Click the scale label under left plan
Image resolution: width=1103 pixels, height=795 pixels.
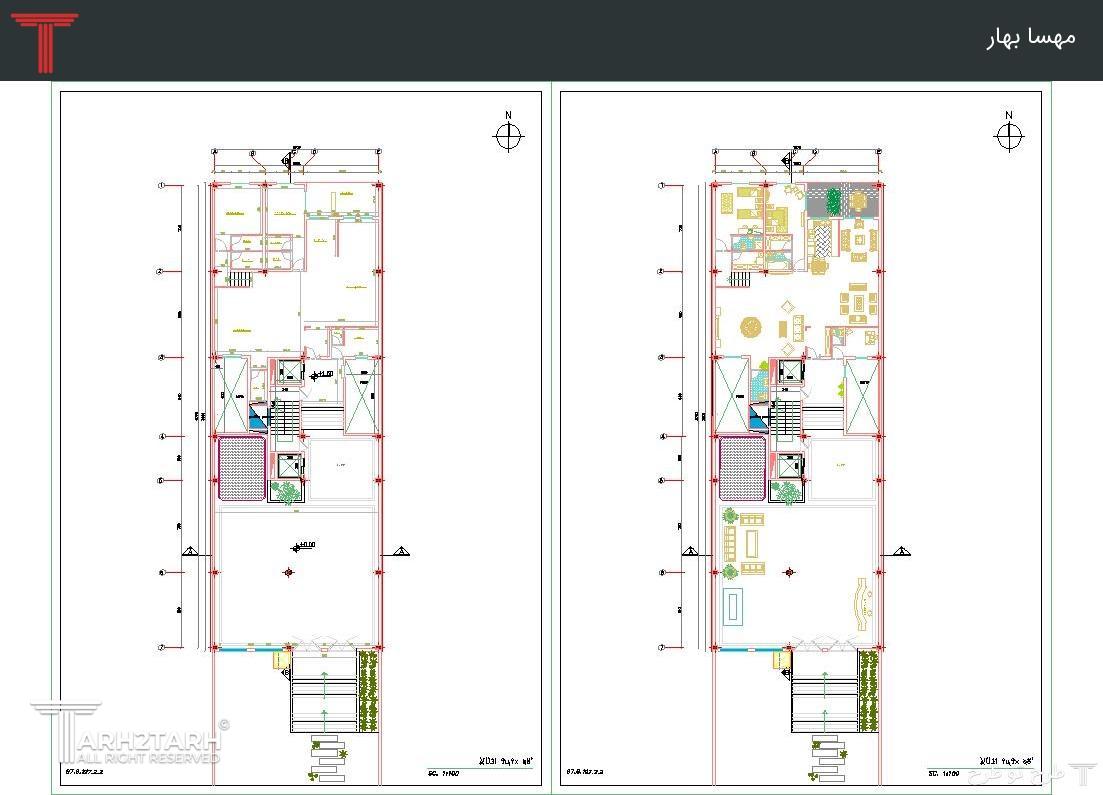[434, 773]
